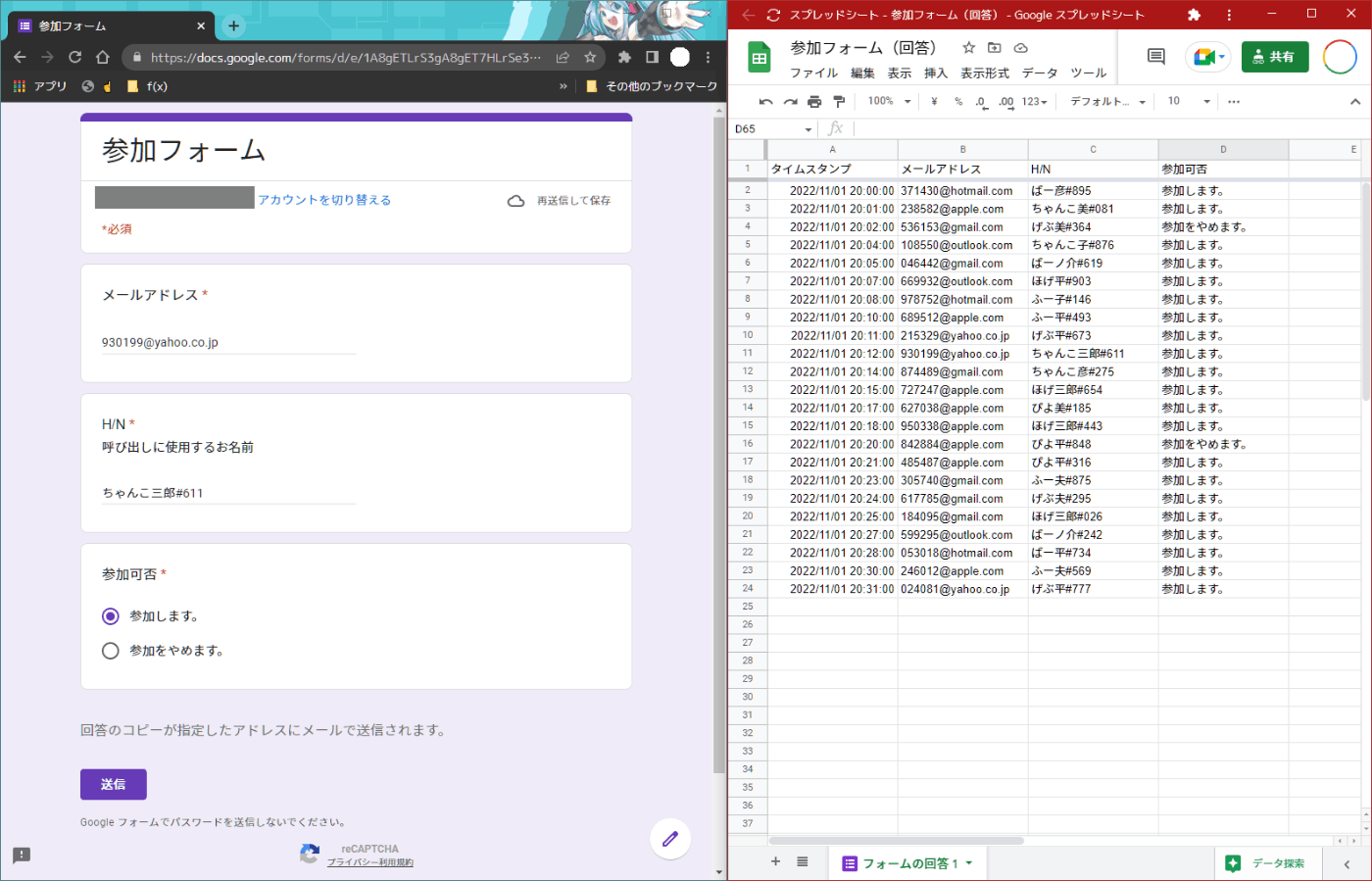Select column D header in spreadsheet
The height and width of the screenshot is (881, 1372).
[1223, 149]
